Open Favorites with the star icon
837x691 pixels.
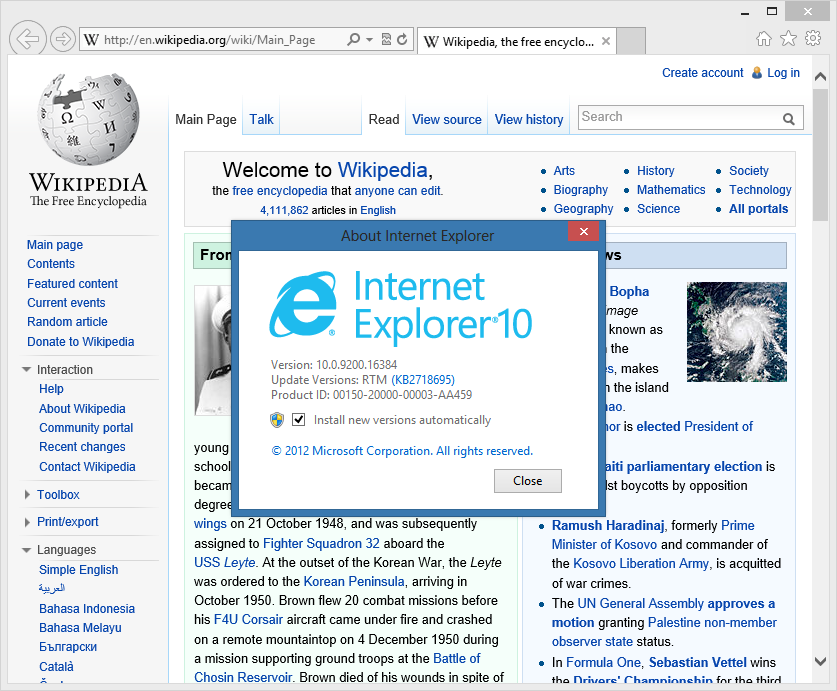pyautogui.click(x=788, y=39)
